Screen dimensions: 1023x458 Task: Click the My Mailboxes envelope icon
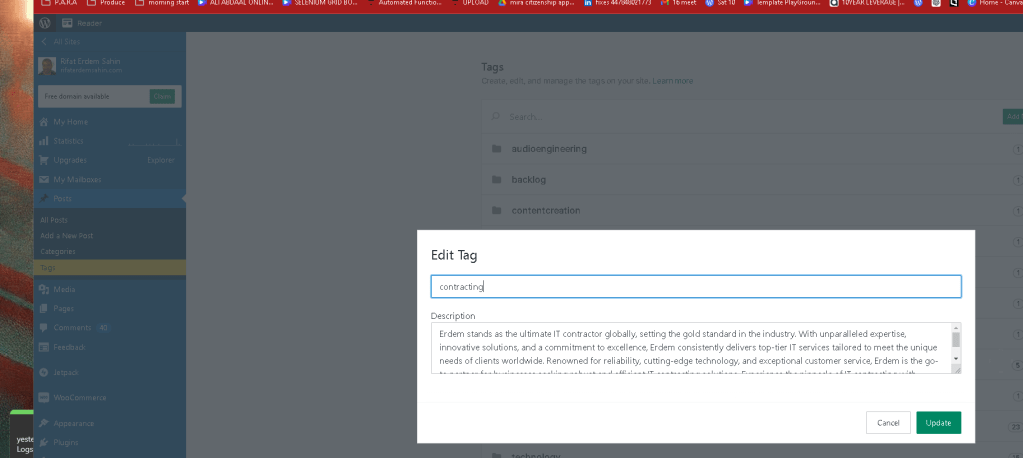pyautogui.click(x=44, y=179)
